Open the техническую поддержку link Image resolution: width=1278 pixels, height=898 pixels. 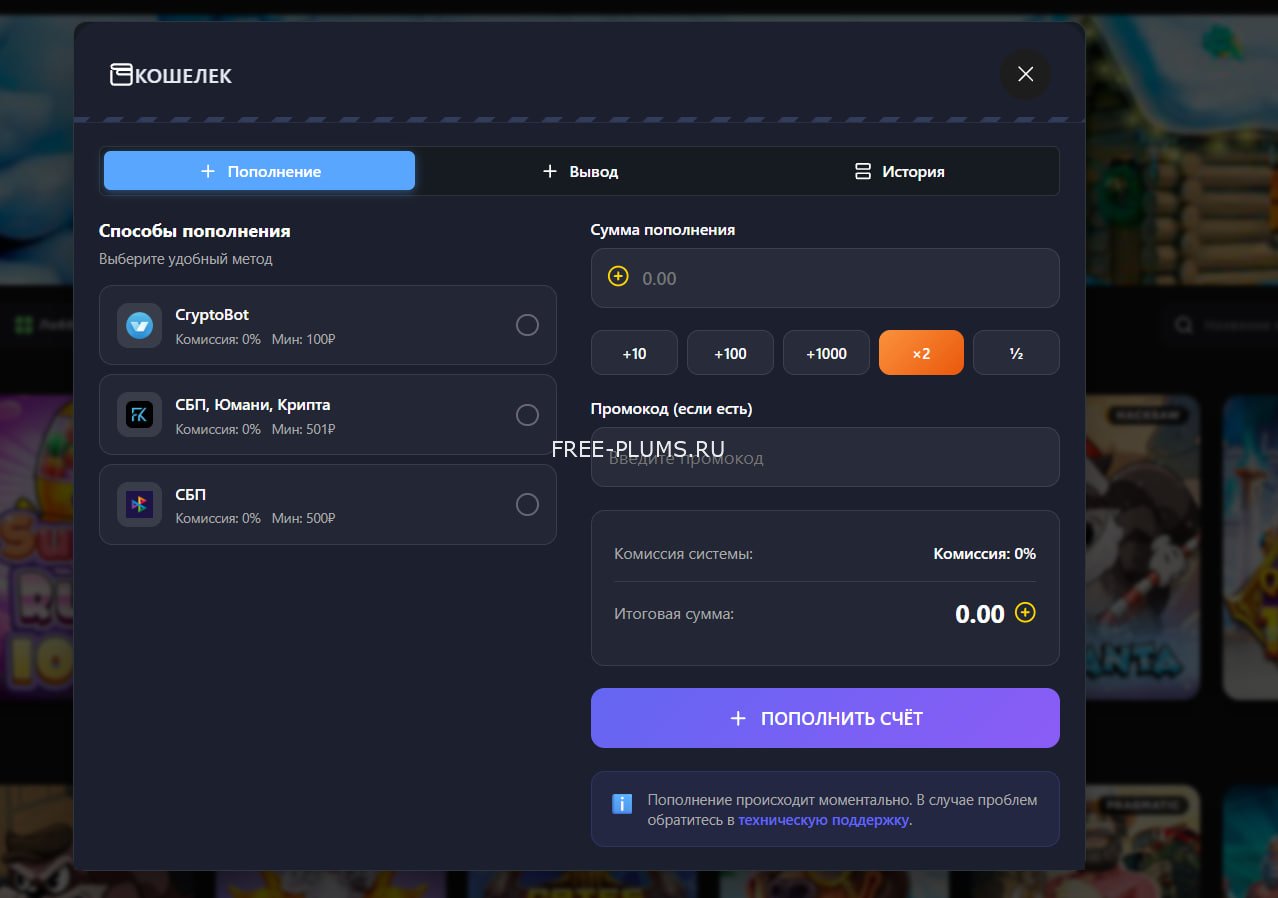[823, 820]
